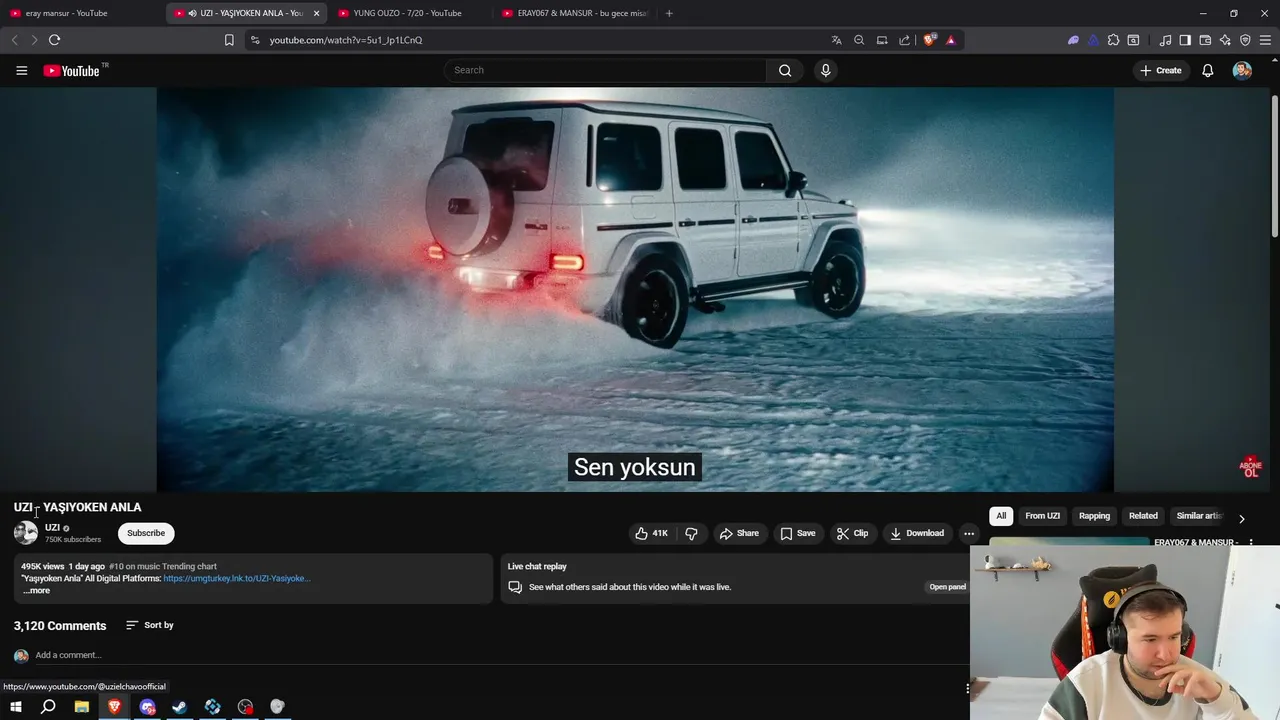Viewport: 1280px width, 720px height.
Task: Open a new browser tab
Action: (x=669, y=13)
